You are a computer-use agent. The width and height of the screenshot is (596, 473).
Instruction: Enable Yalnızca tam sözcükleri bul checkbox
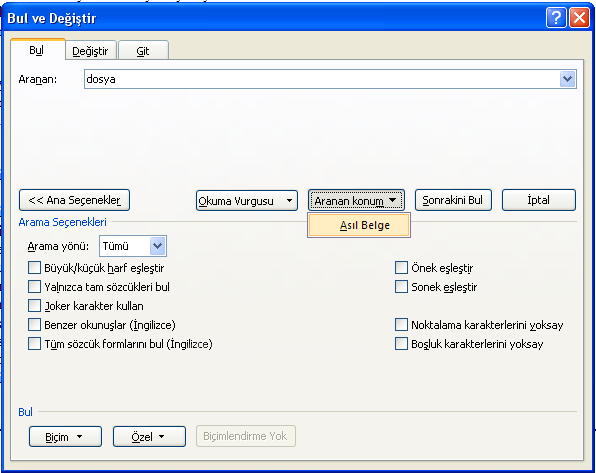[x=34, y=287]
